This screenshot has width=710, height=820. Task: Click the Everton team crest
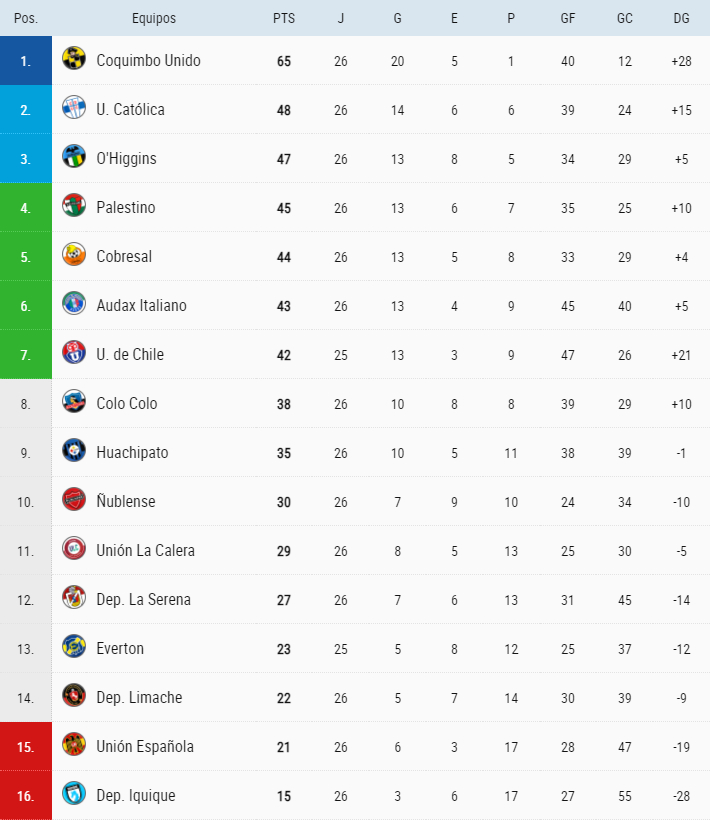click(x=73, y=646)
